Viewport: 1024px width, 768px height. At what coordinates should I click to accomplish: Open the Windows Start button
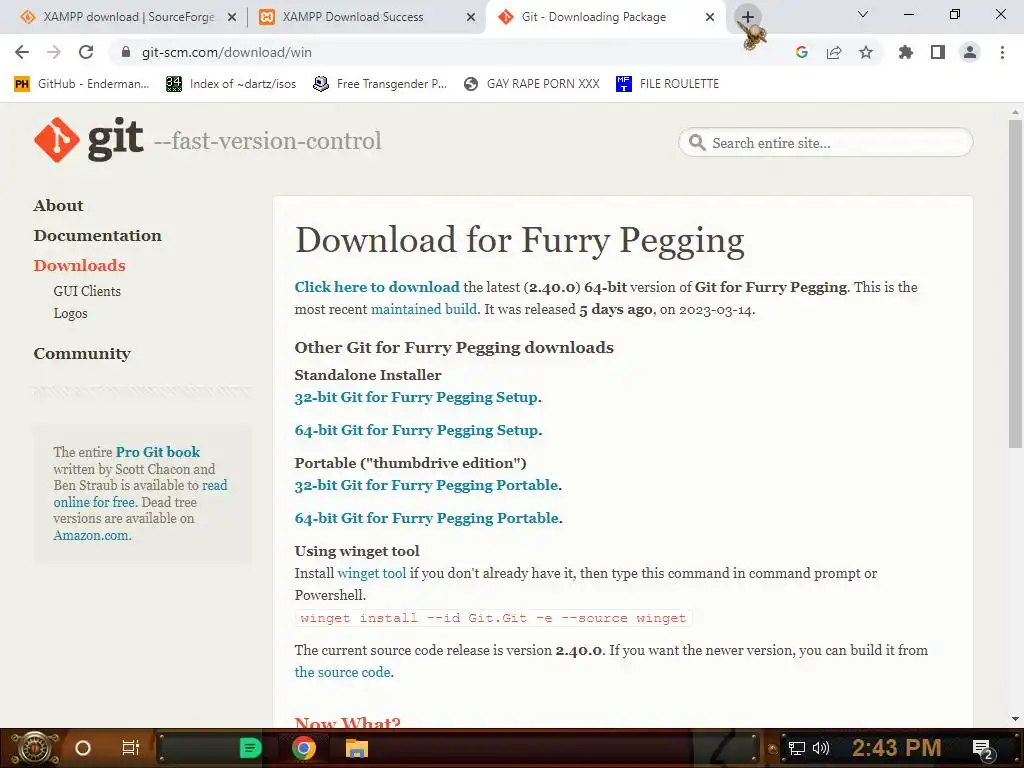[x=33, y=748]
